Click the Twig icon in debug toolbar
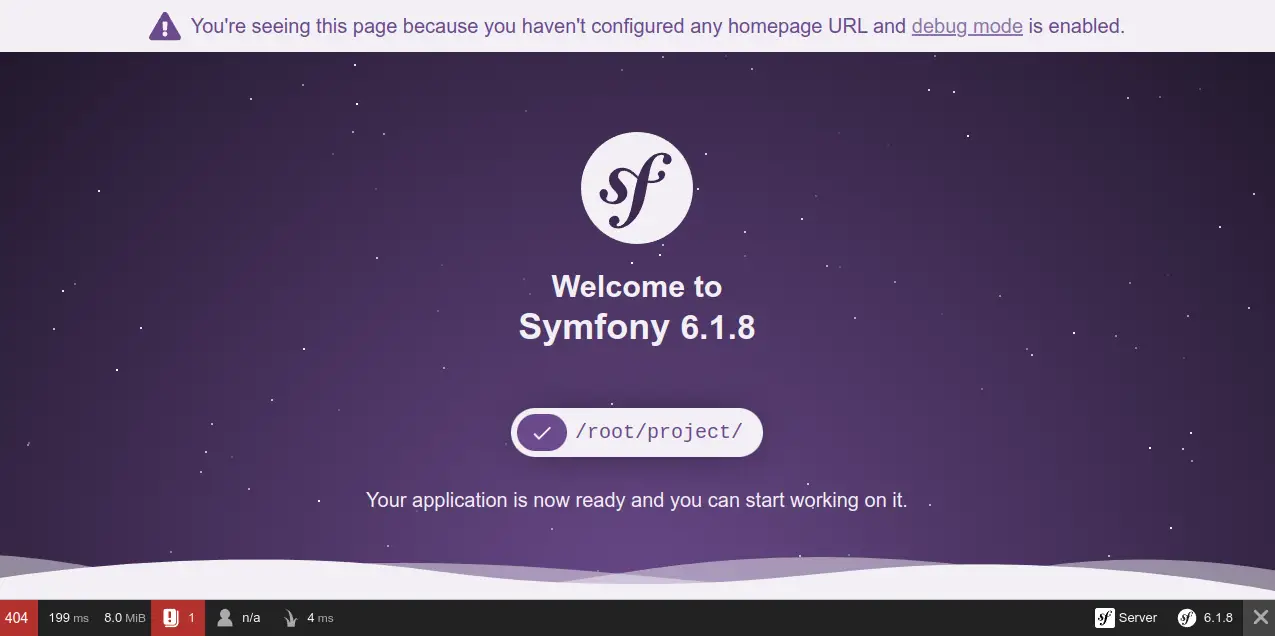The width and height of the screenshot is (1275, 636). tap(291, 618)
